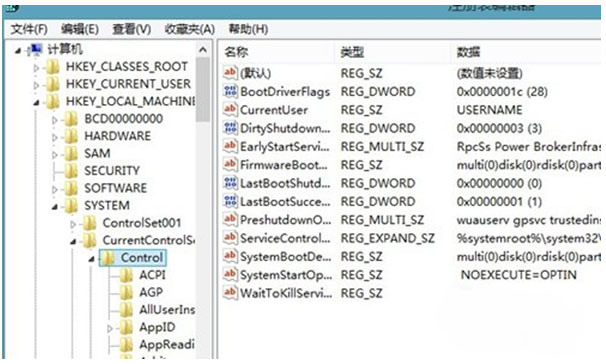This screenshot has height=364, width=606.
Task: Open the 编辑(E) menu
Action: 80,29
